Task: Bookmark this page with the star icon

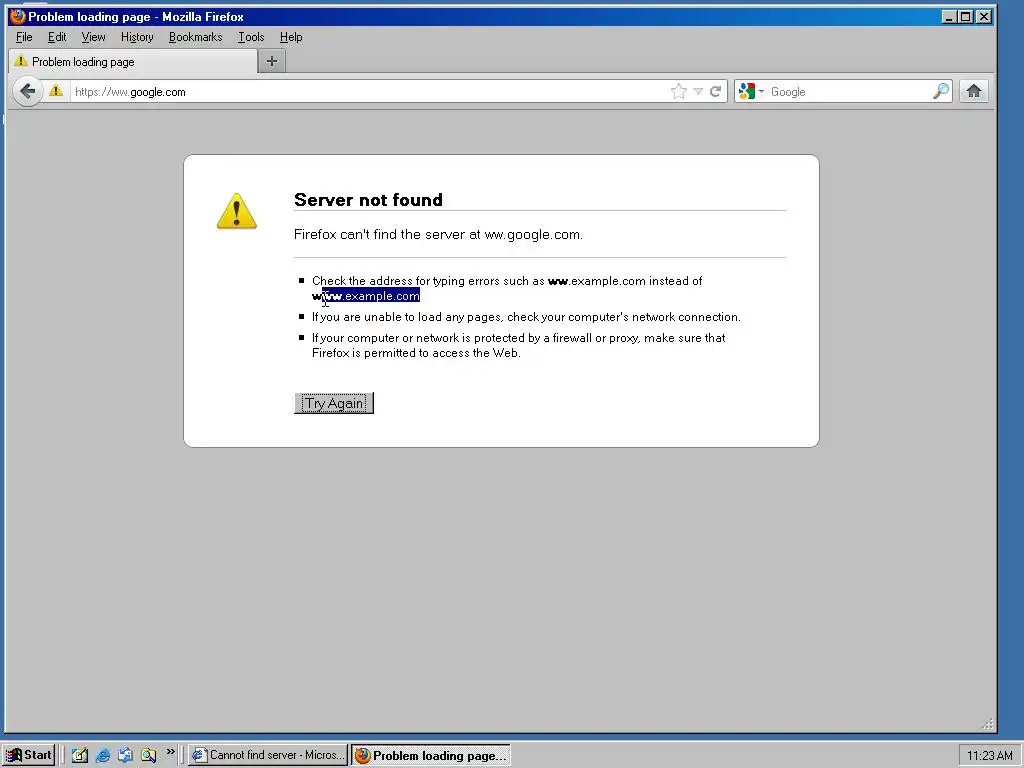Action: 679,91
